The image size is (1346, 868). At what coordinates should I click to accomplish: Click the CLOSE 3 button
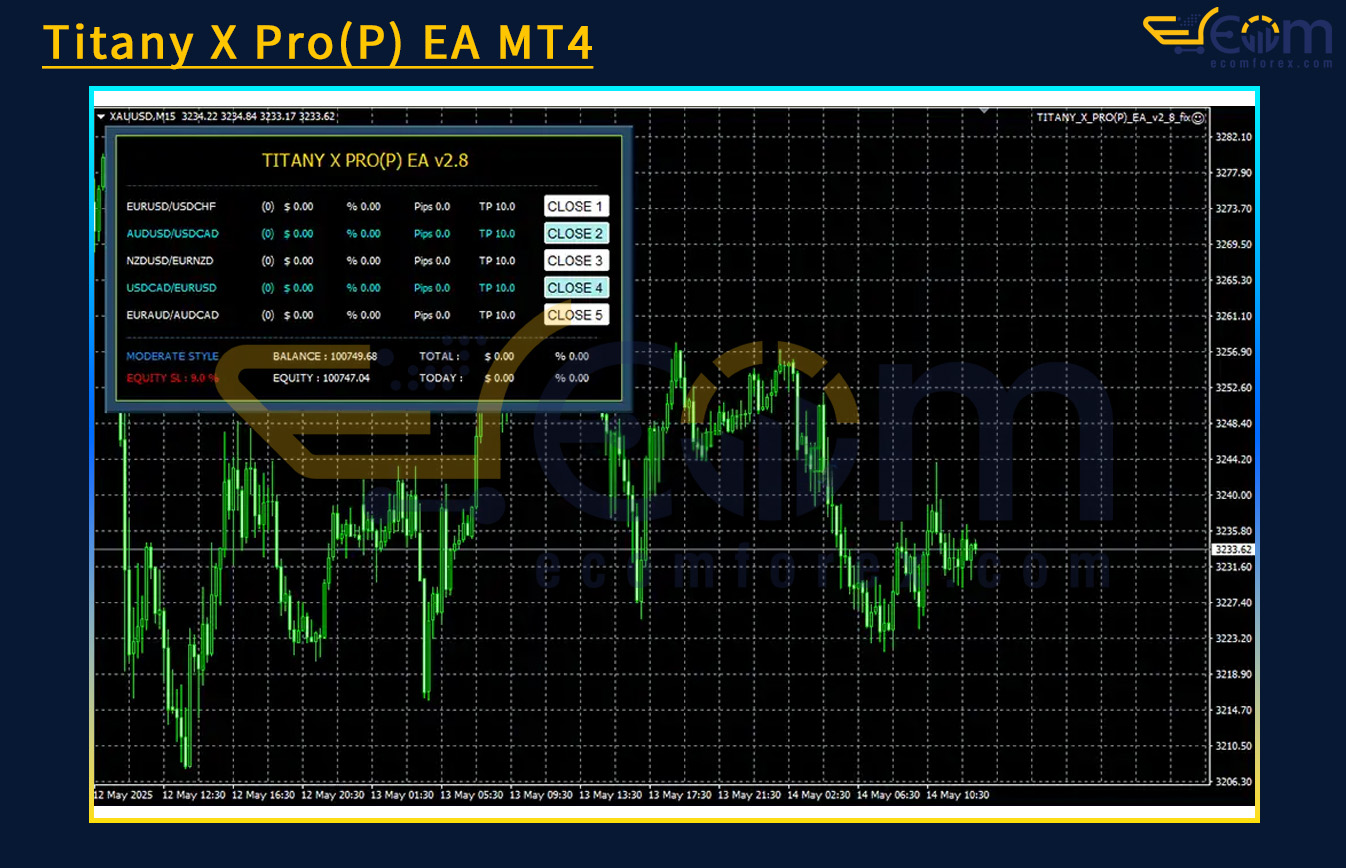[576, 261]
